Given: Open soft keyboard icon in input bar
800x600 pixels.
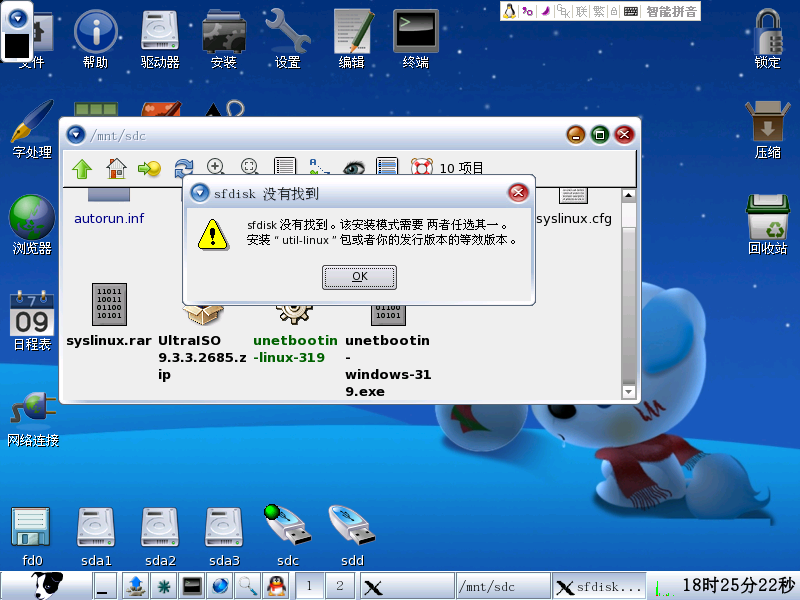Looking at the screenshot, I should click(x=631, y=11).
